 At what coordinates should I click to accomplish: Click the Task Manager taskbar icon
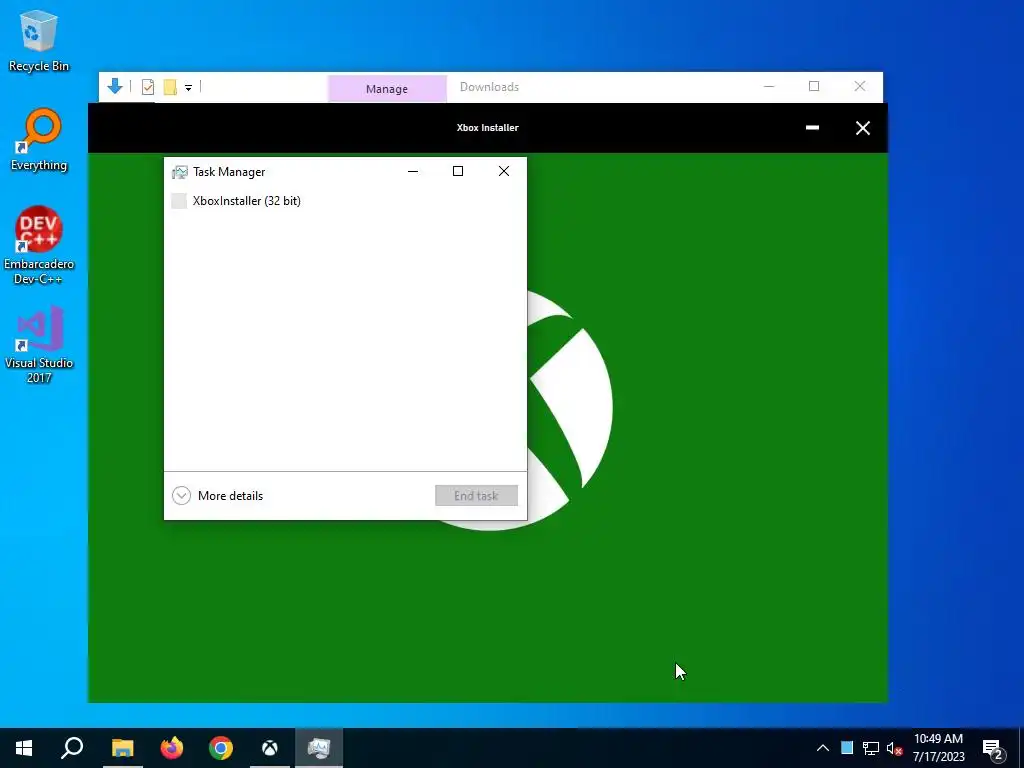click(319, 748)
